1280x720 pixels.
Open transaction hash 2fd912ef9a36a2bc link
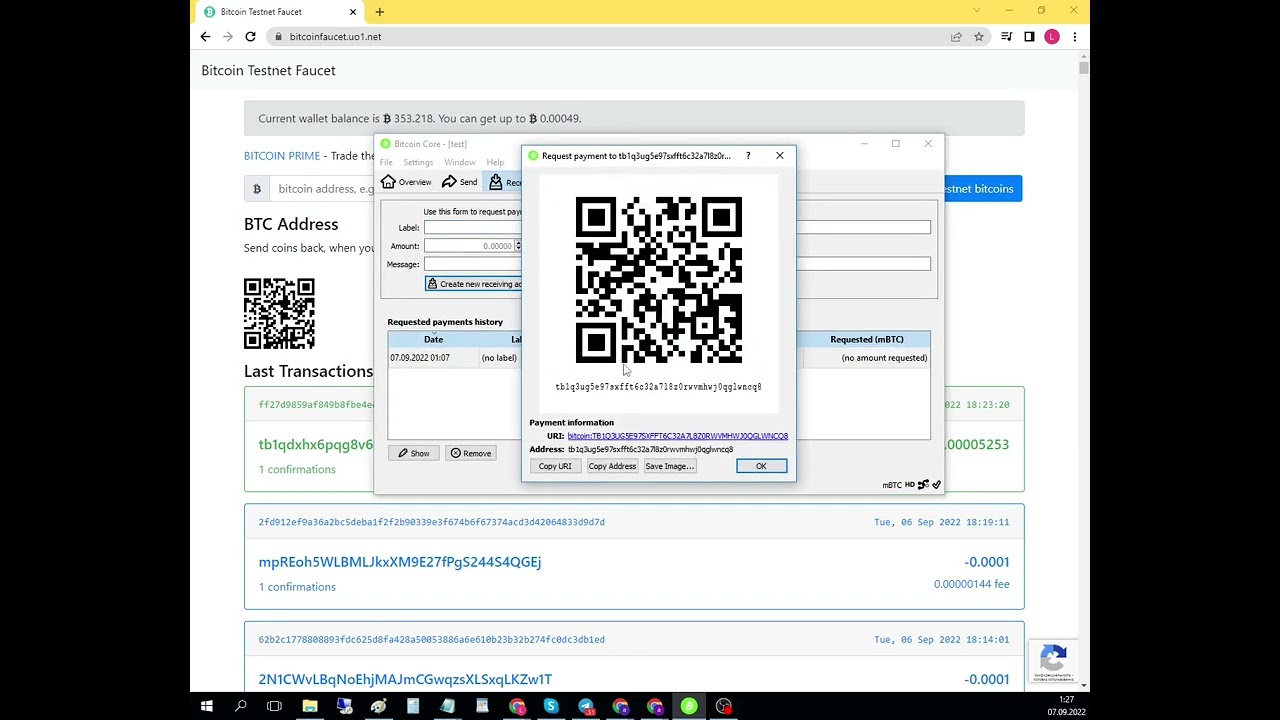coord(431,522)
